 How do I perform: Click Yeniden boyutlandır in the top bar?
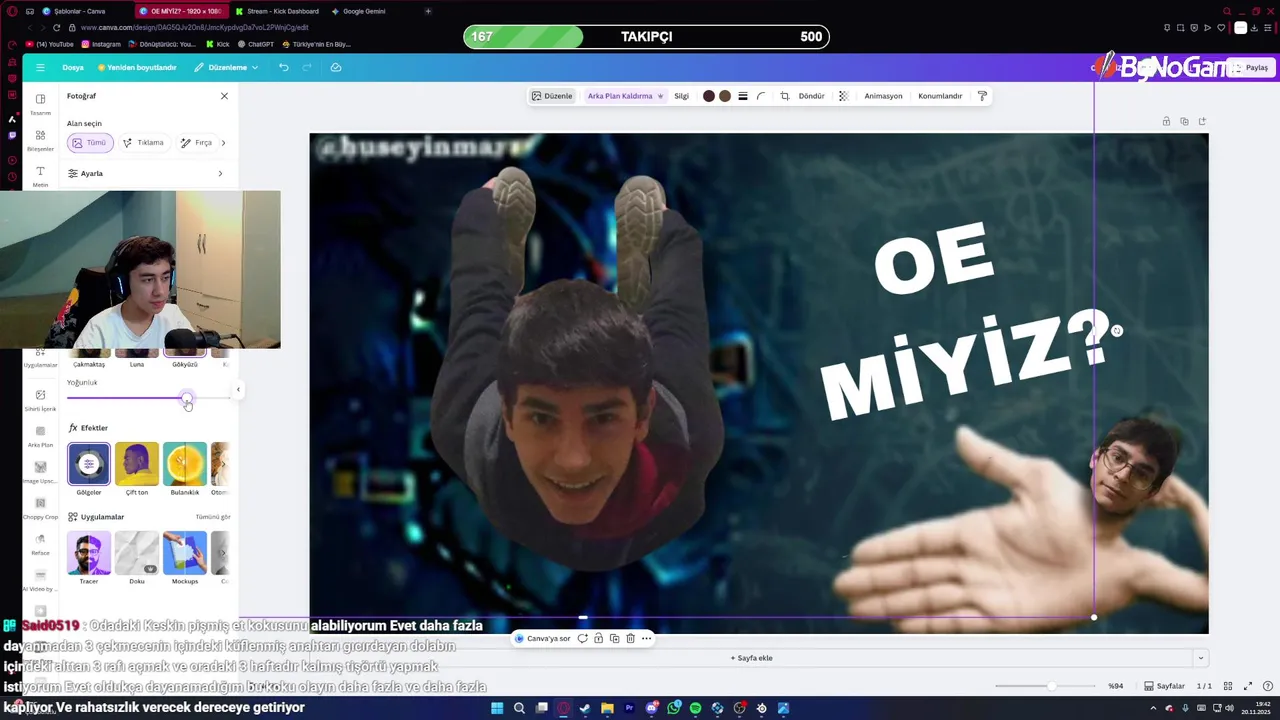[x=137, y=67]
